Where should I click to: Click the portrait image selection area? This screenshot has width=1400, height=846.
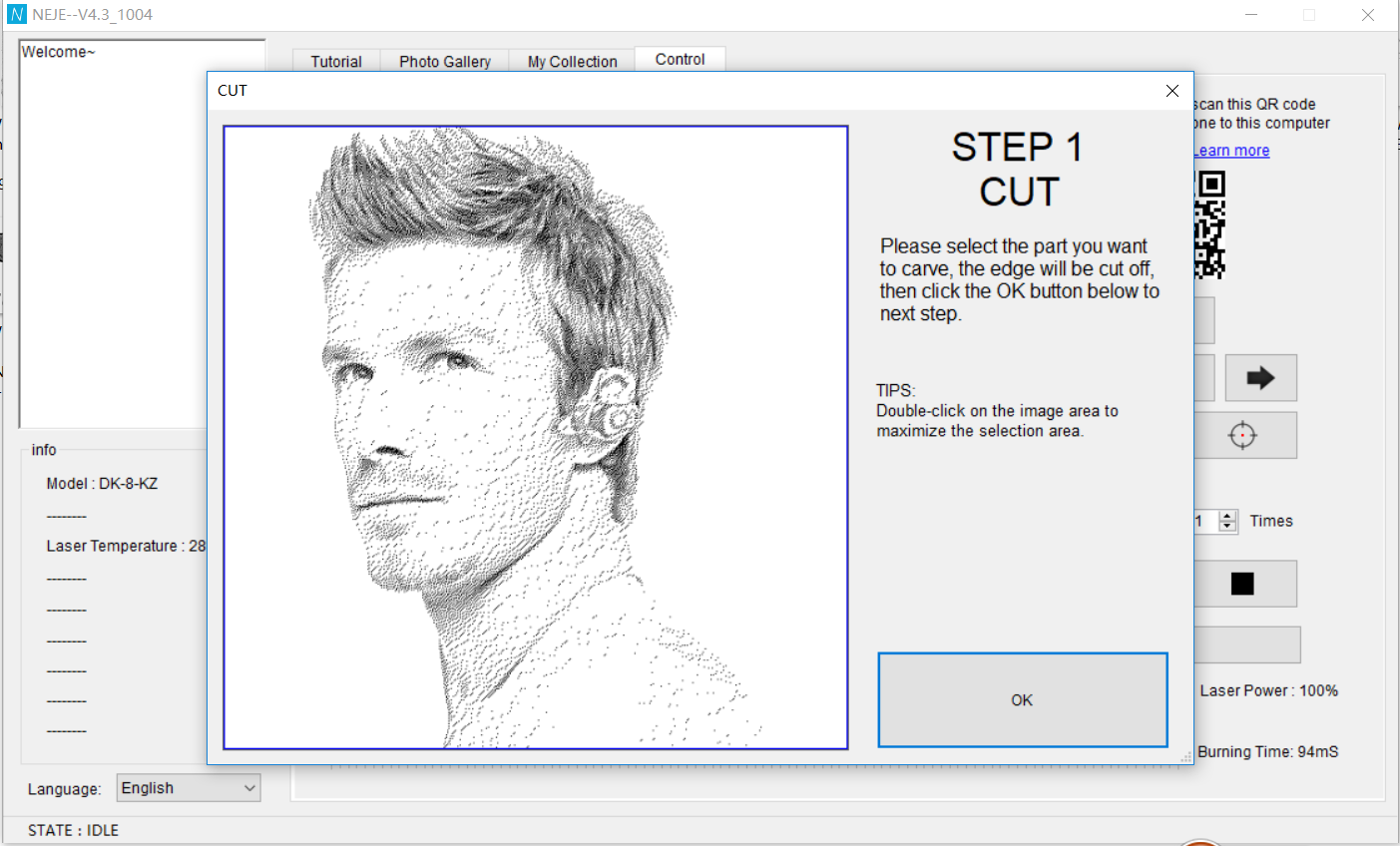pos(536,437)
